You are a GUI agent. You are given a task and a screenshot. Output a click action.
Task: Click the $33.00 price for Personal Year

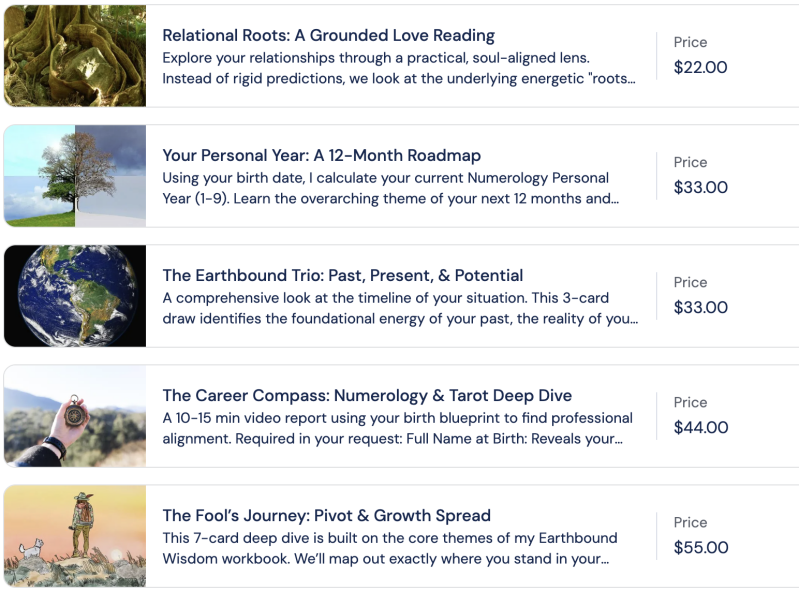click(x=700, y=188)
